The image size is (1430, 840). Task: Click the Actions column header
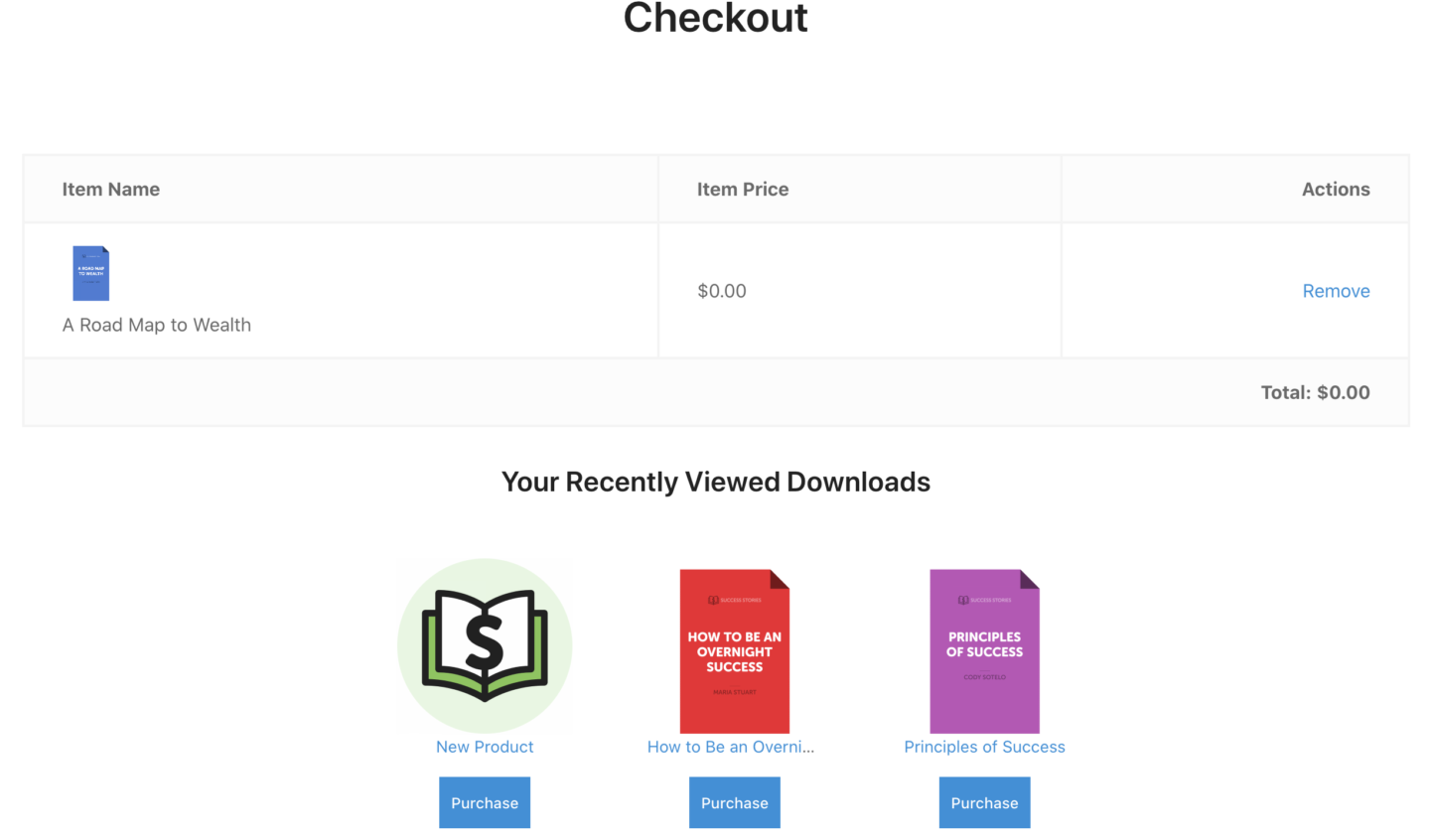tap(1336, 189)
